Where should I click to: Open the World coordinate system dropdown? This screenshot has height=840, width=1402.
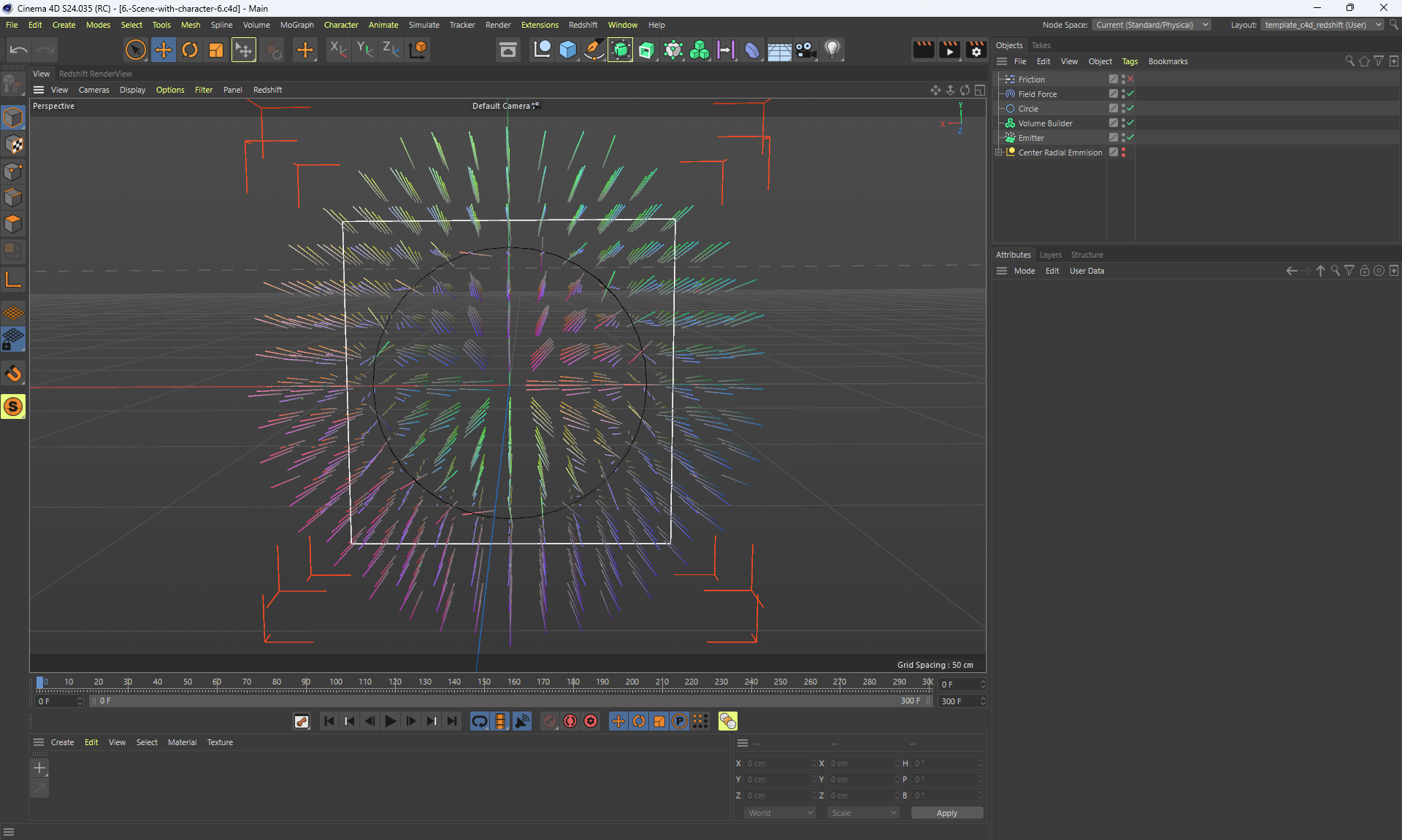(x=780, y=813)
